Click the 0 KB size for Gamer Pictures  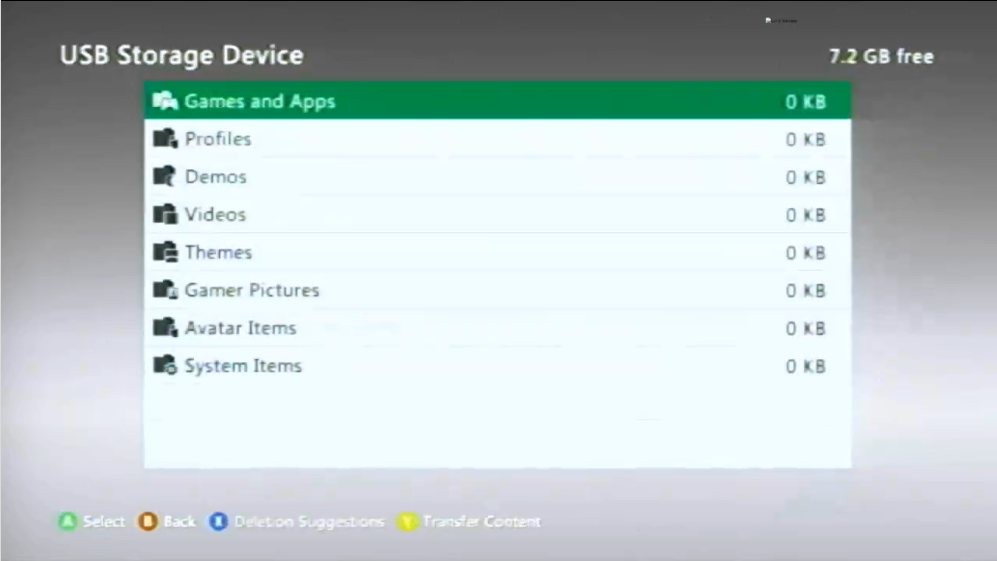tap(806, 291)
